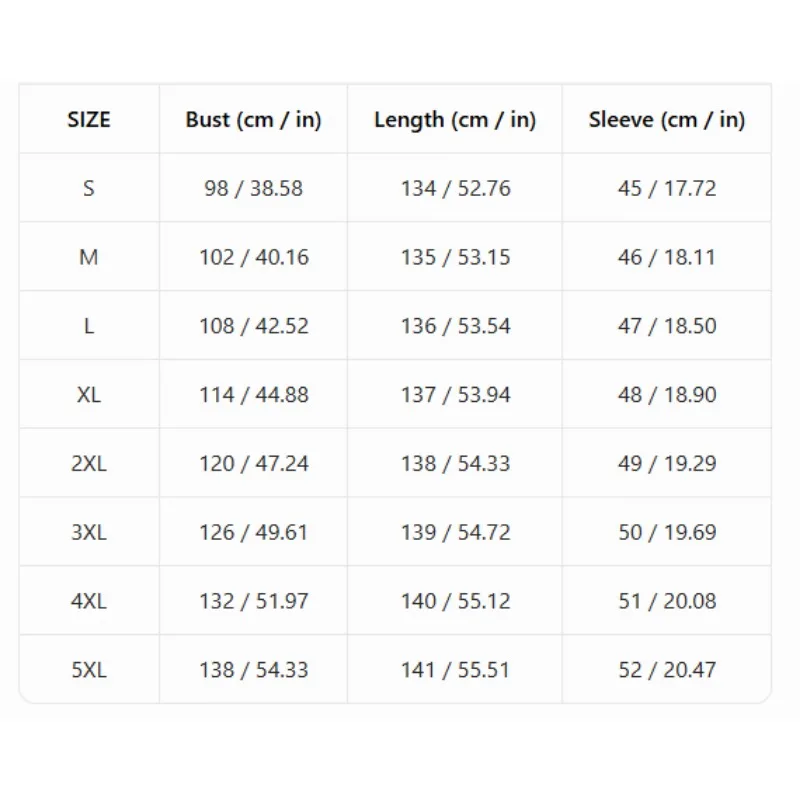The width and height of the screenshot is (800, 800).
Task: Click bust value 98 / 38.58
Action: pyautogui.click(x=254, y=188)
